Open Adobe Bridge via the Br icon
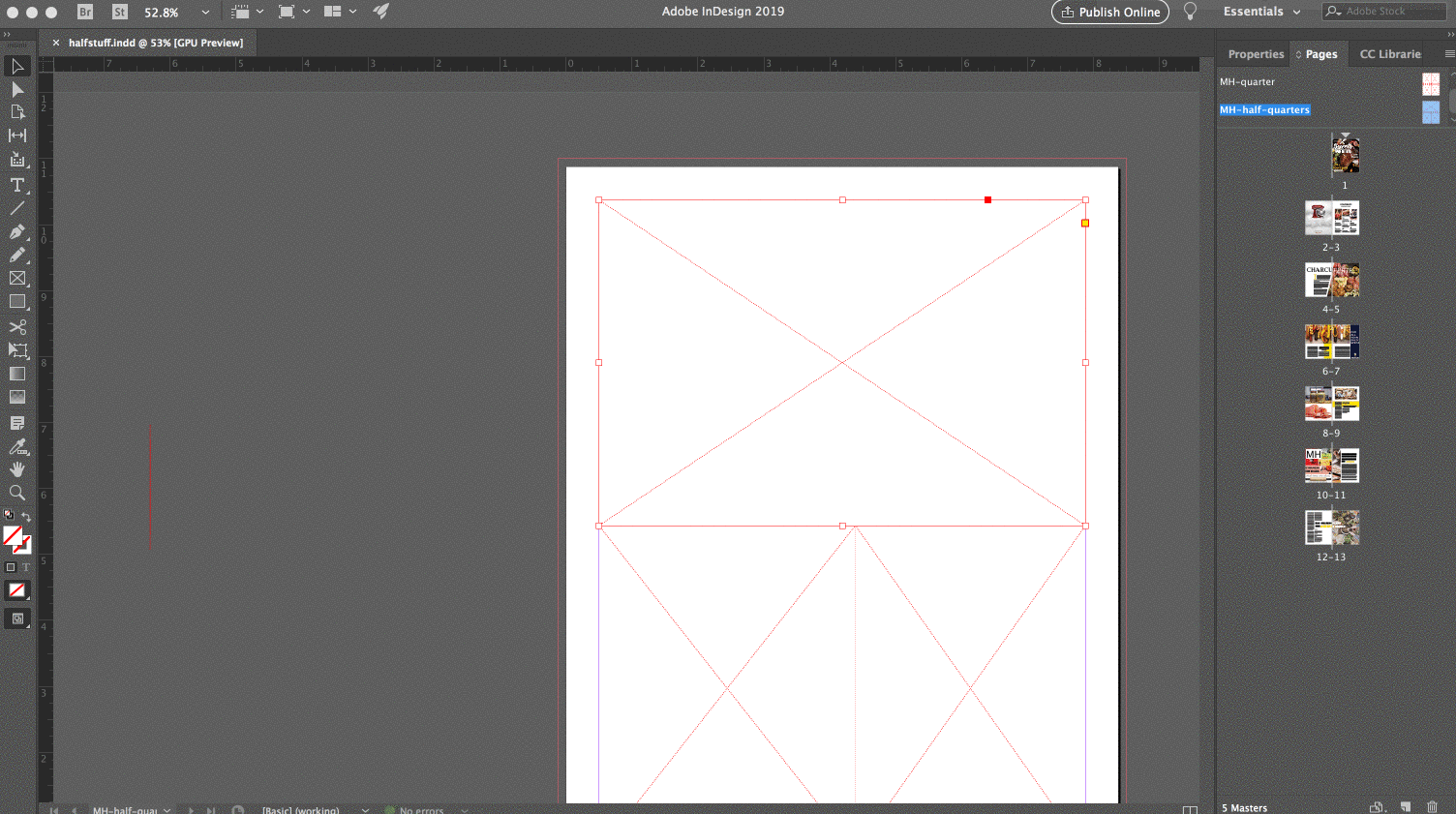Screen dimensions: 1456x814 (85, 13)
